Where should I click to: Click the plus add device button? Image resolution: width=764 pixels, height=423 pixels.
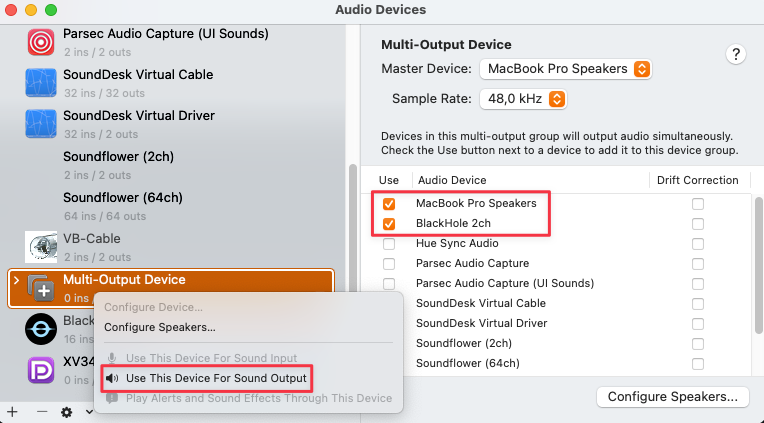[12, 411]
